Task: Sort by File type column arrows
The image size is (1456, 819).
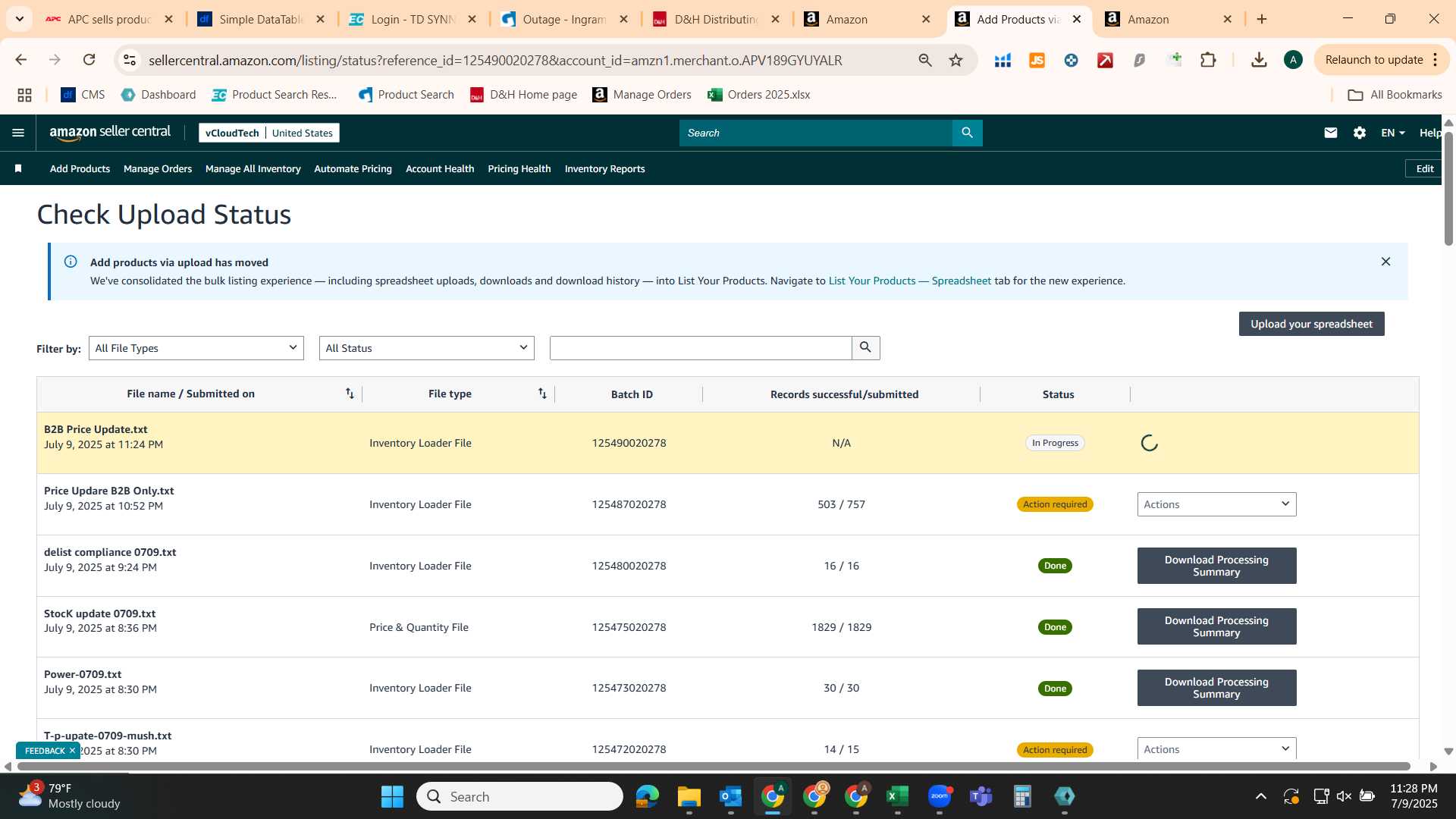Action: click(x=542, y=394)
